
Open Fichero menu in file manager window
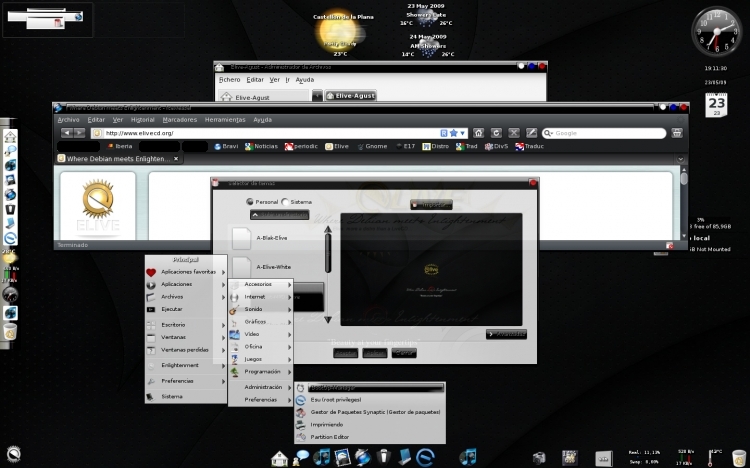230,80
